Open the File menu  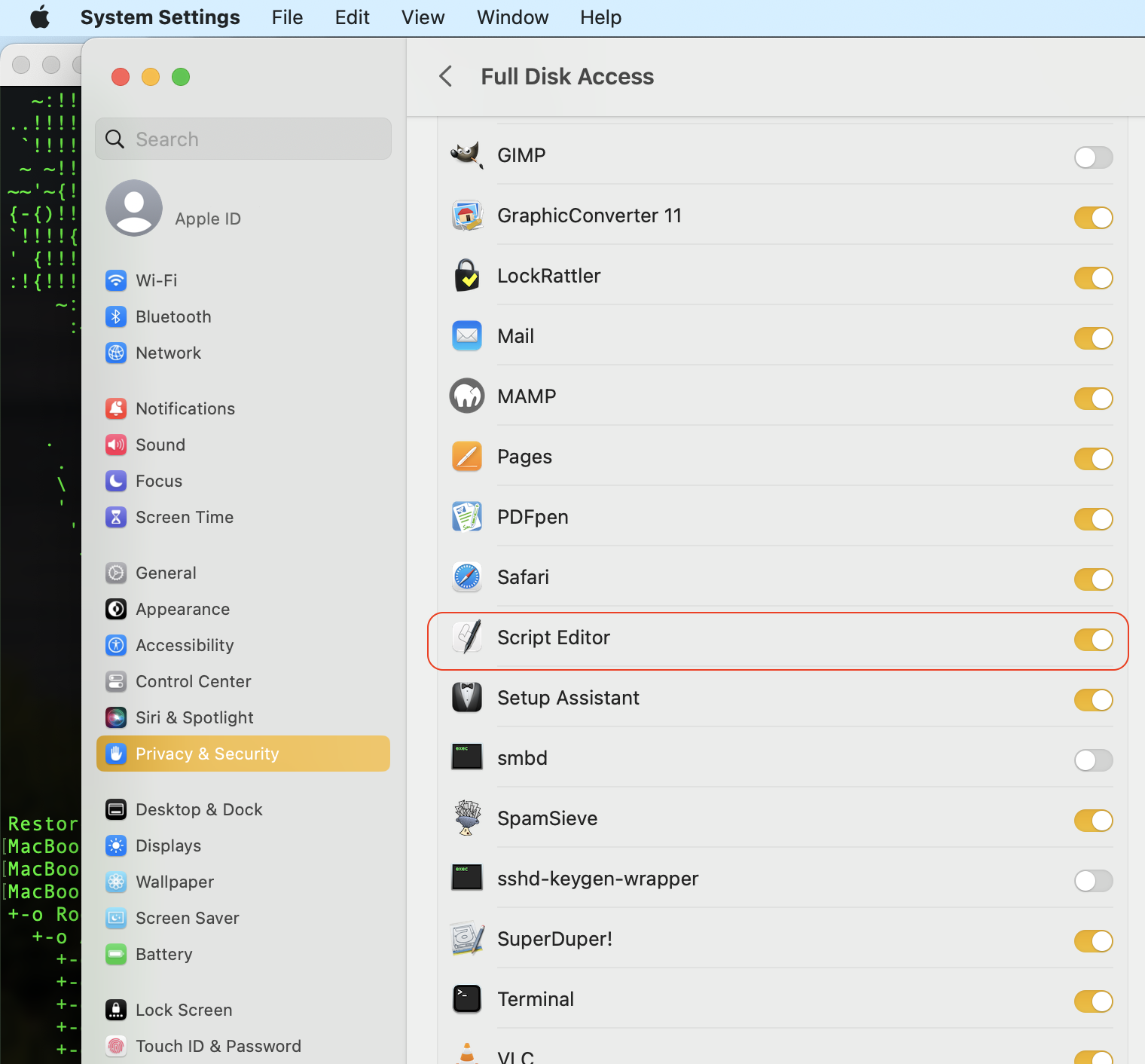[288, 17]
